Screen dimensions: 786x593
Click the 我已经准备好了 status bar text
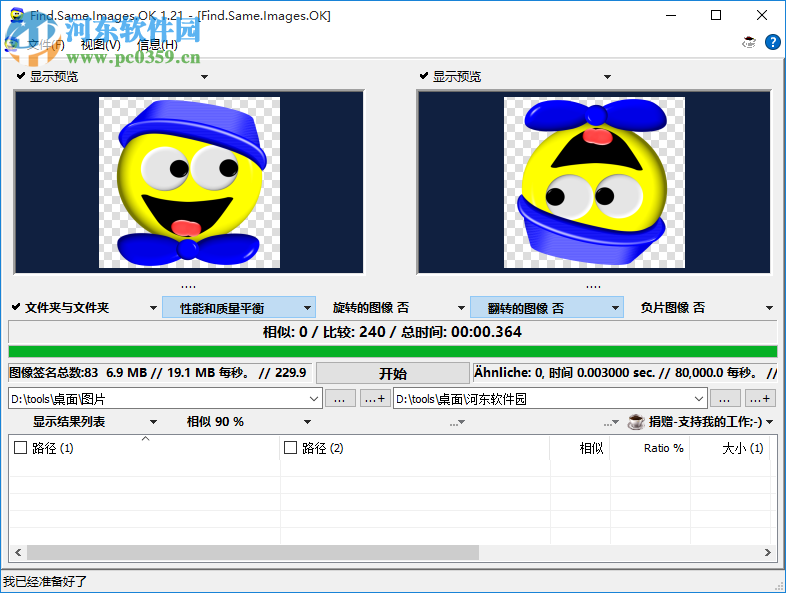(45, 581)
